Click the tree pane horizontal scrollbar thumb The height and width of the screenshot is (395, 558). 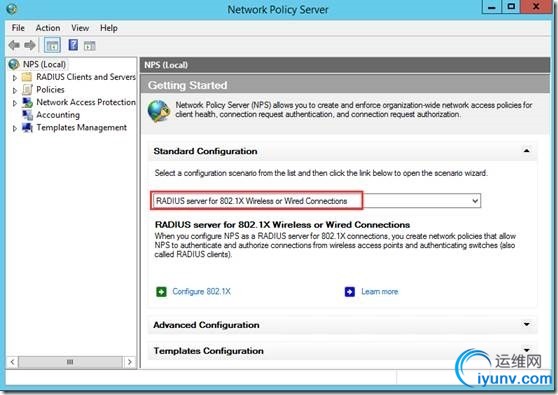coord(70,362)
